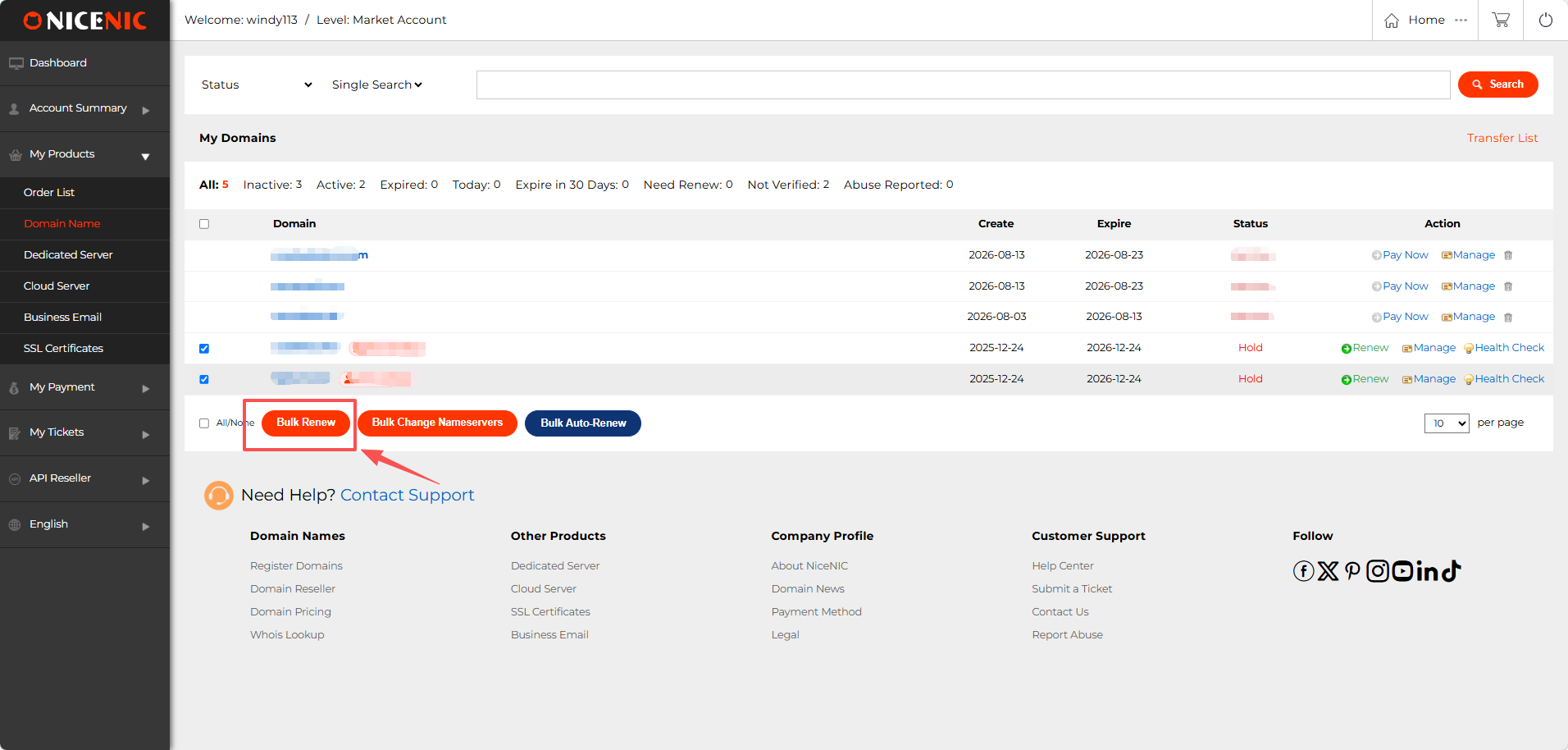Open the shopping cart icon

coord(1501,20)
